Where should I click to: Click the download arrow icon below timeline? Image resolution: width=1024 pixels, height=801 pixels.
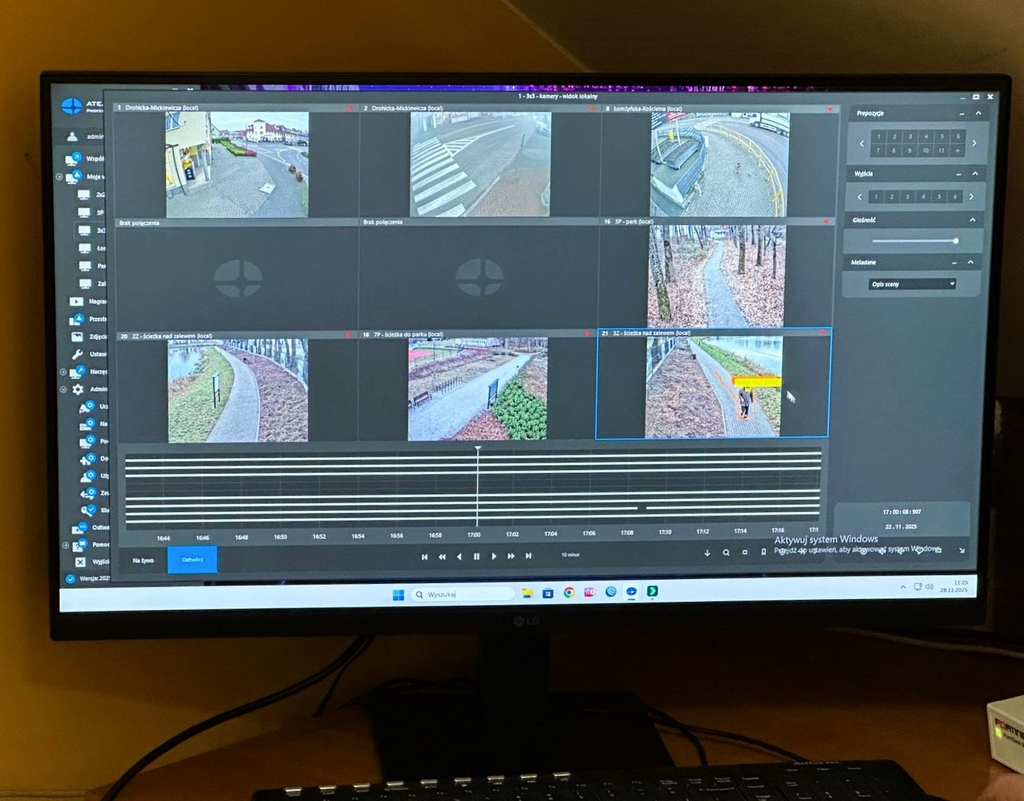point(707,552)
